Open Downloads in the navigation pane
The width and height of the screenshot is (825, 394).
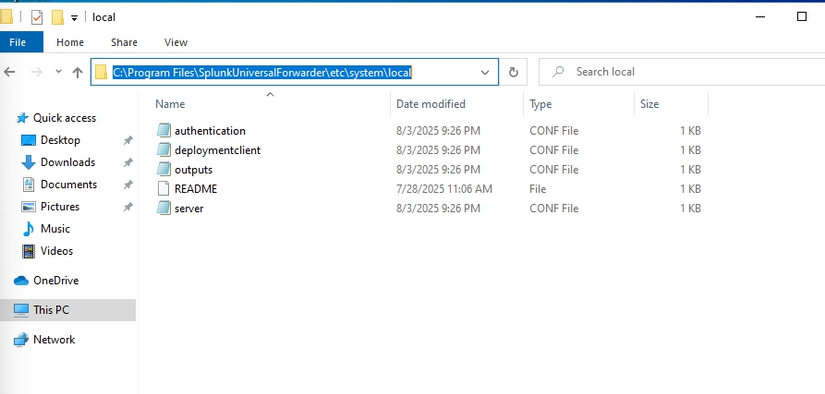(67, 162)
